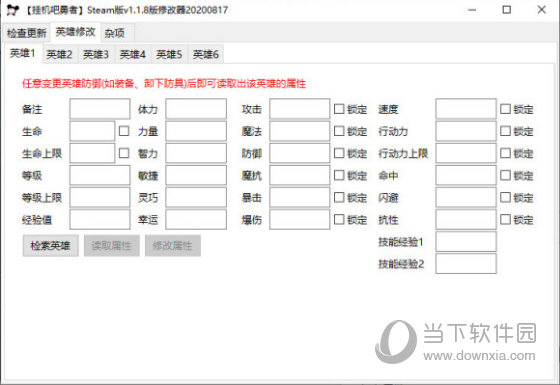
Task: Focus the 行动力上限 input field
Action: coord(466,153)
